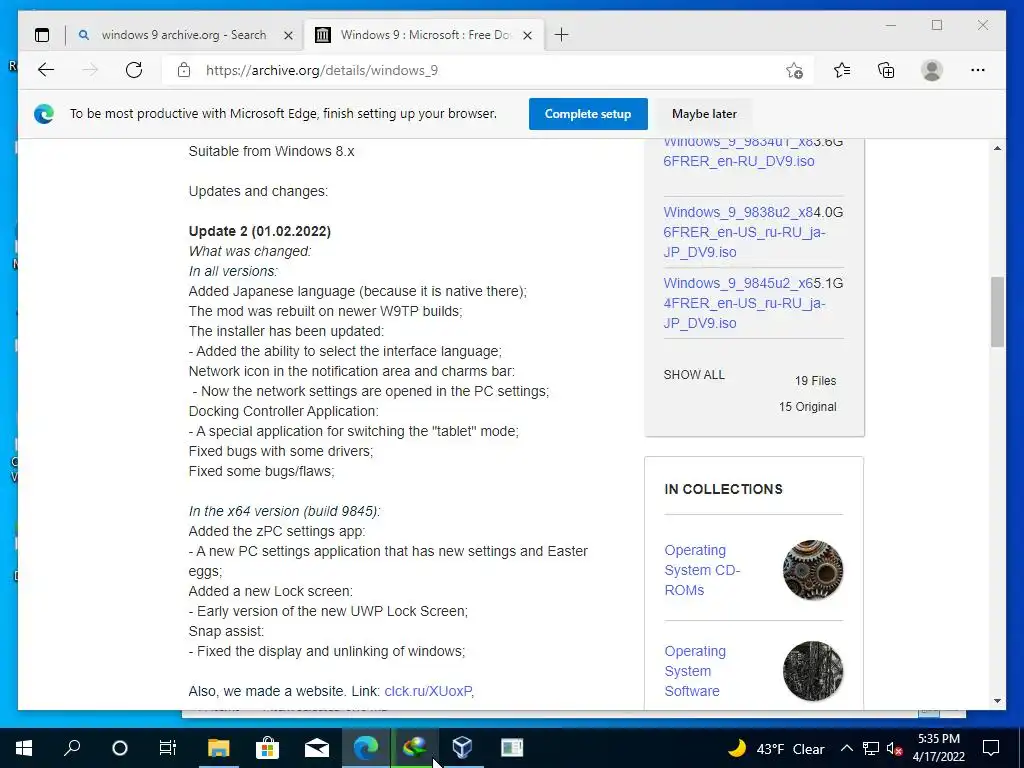1024x768 pixels.
Task: Click the muted volume tray icon
Action: (x=894, y=748)
